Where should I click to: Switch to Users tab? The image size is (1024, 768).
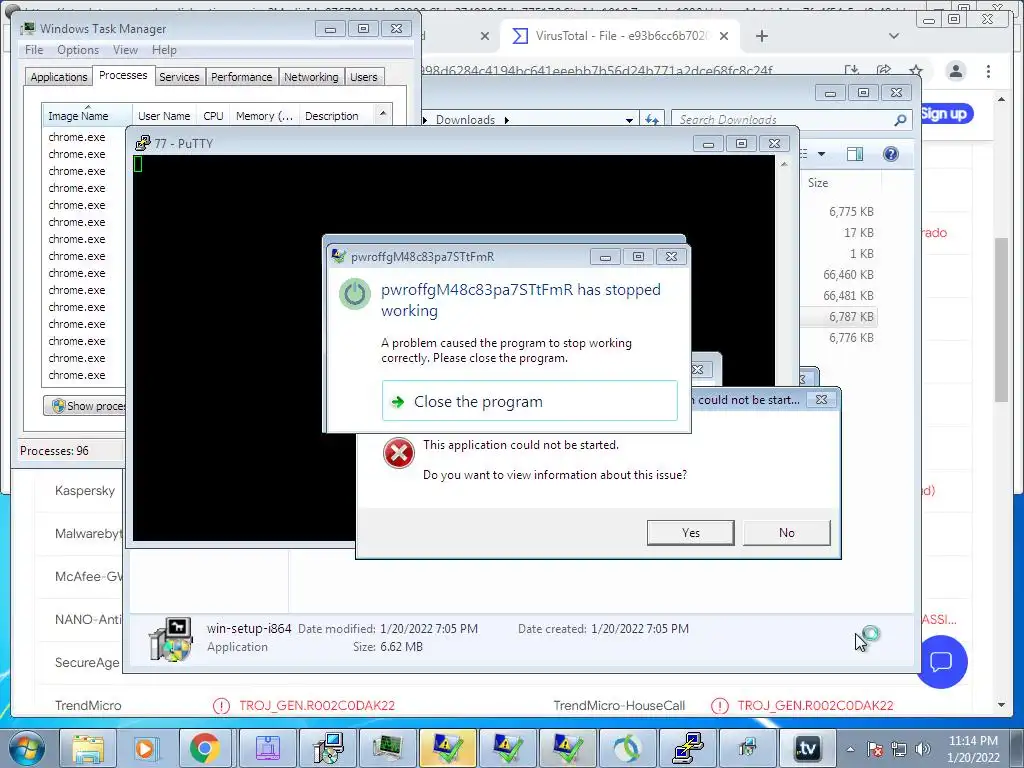click(363, 77)
